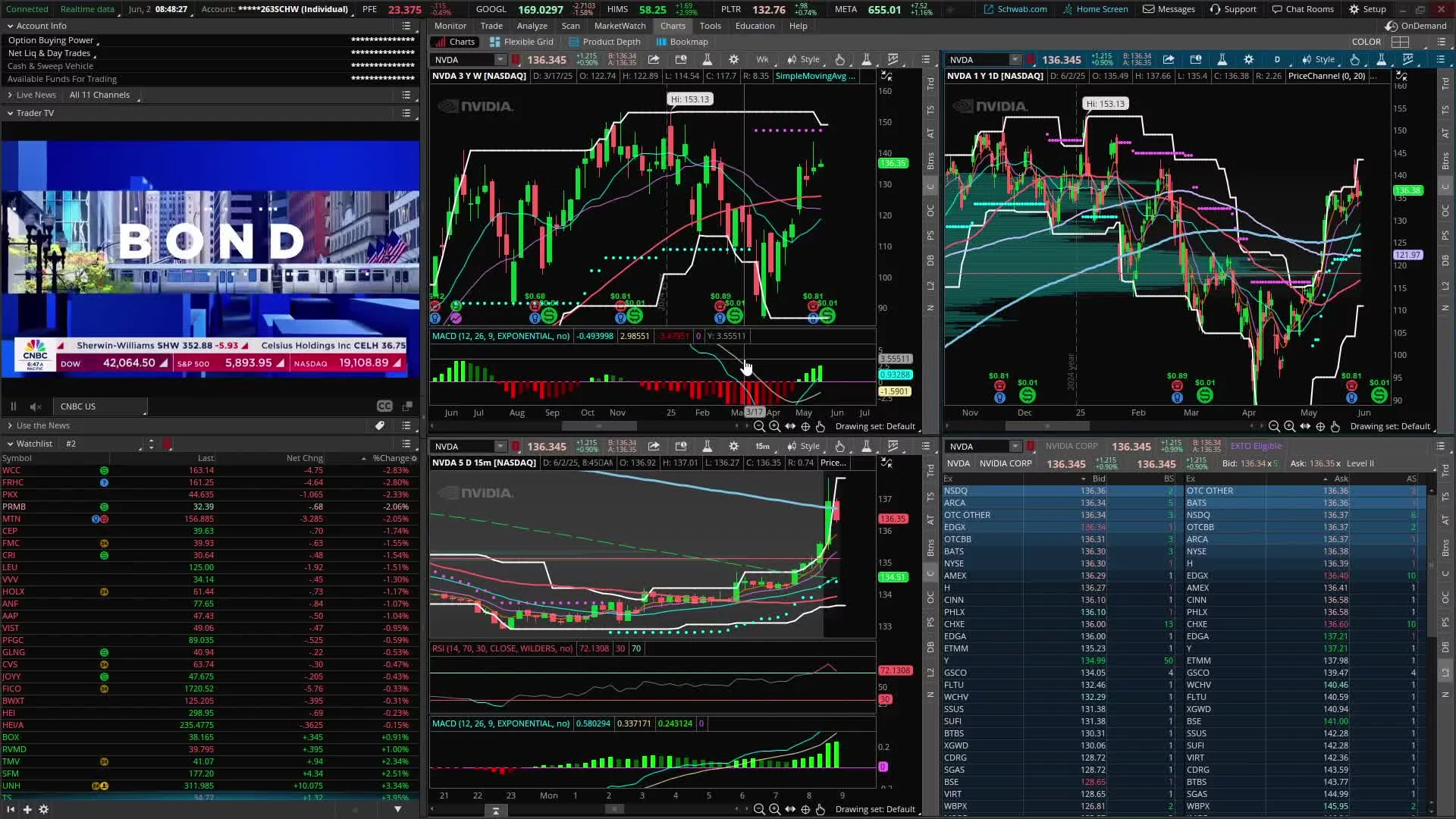Zoom in on the NVDA weekly chart
Screen dimensions: 1456x819
(774, 426)
